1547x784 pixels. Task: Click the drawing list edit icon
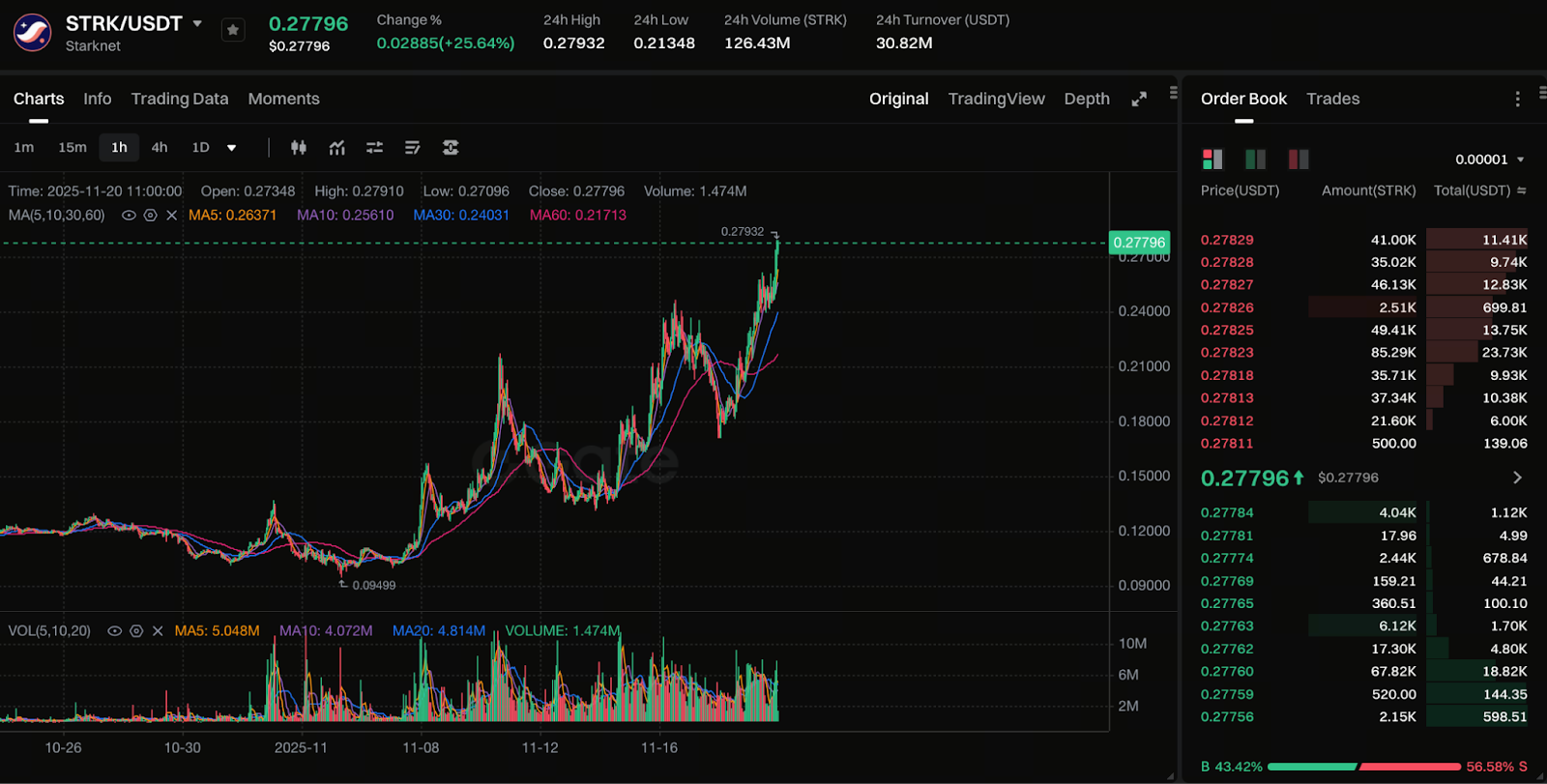coord(412,147)
